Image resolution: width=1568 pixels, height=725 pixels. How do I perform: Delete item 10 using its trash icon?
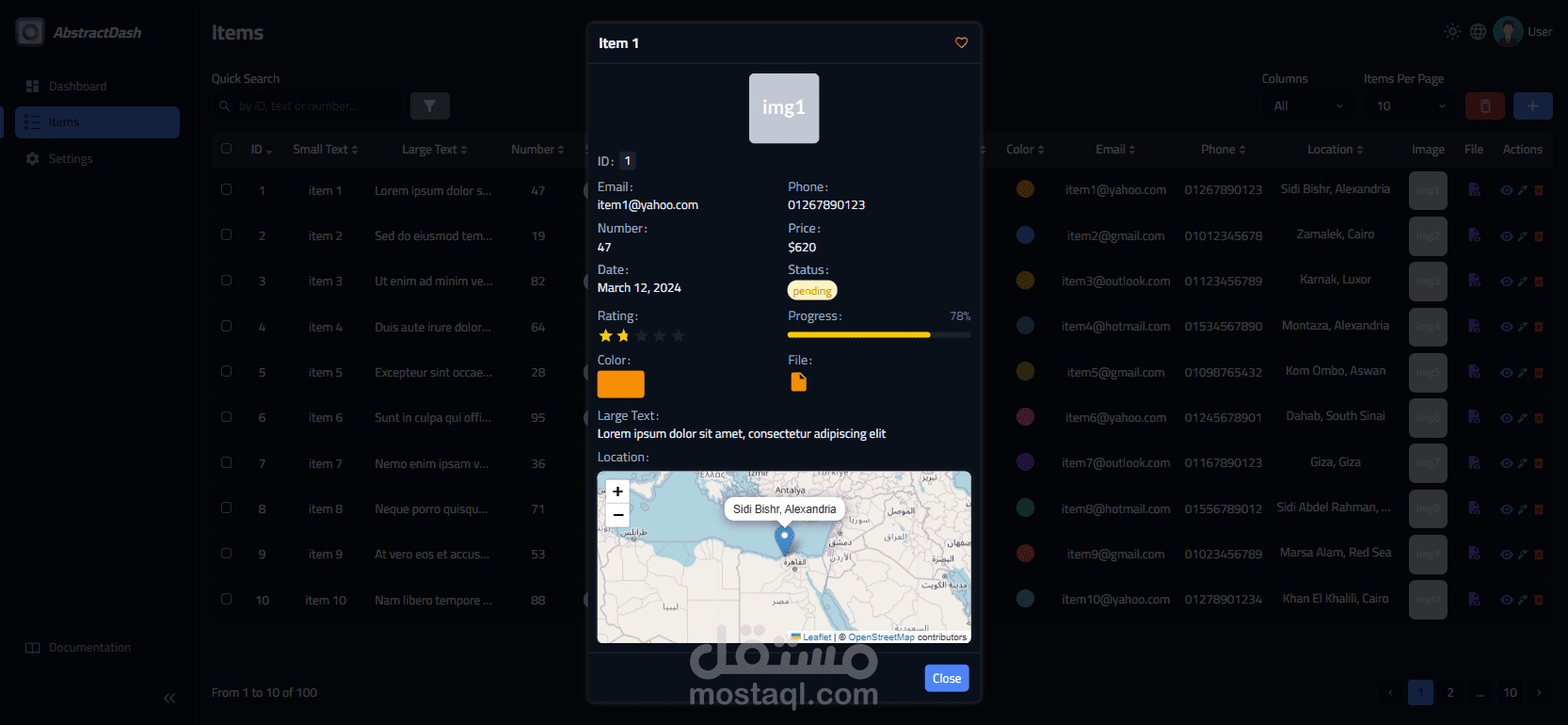[1539, 600]
